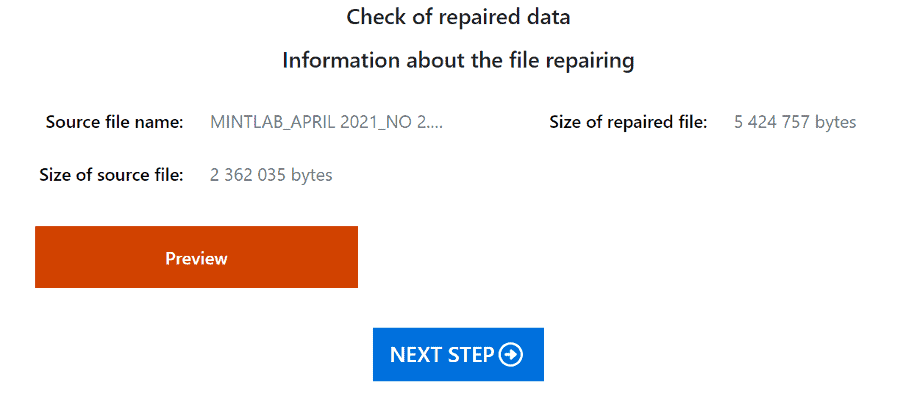Proceed with the blue NEXT STEP button
Screen dimensions: 904x396
point(458,354)
